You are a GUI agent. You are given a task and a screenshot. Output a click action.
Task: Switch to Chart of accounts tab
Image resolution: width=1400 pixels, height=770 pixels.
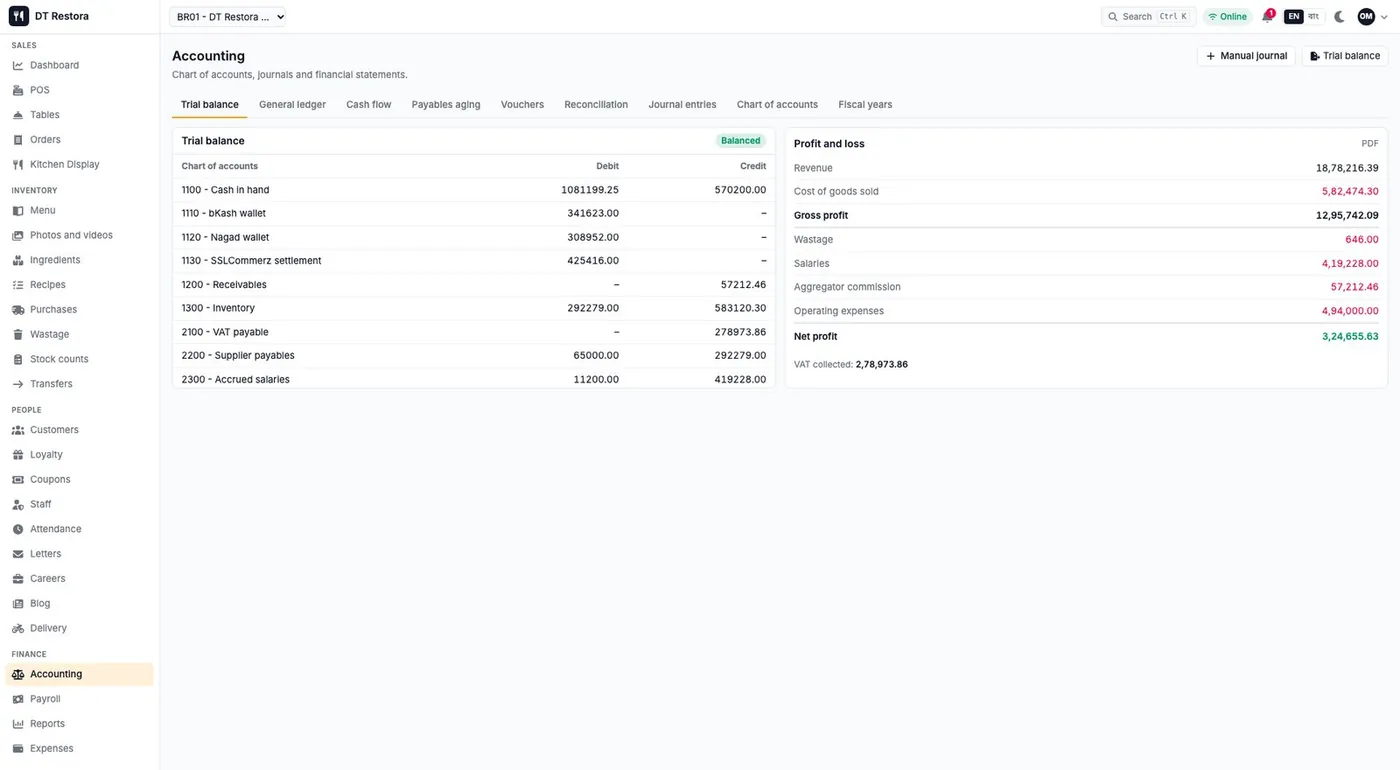pos(777,105)
